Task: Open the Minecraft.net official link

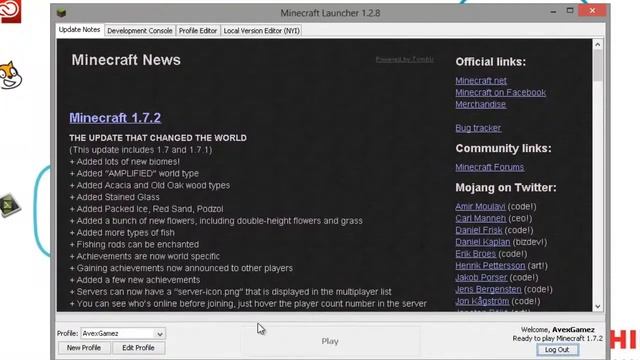Action: click(x=481, y=81)
